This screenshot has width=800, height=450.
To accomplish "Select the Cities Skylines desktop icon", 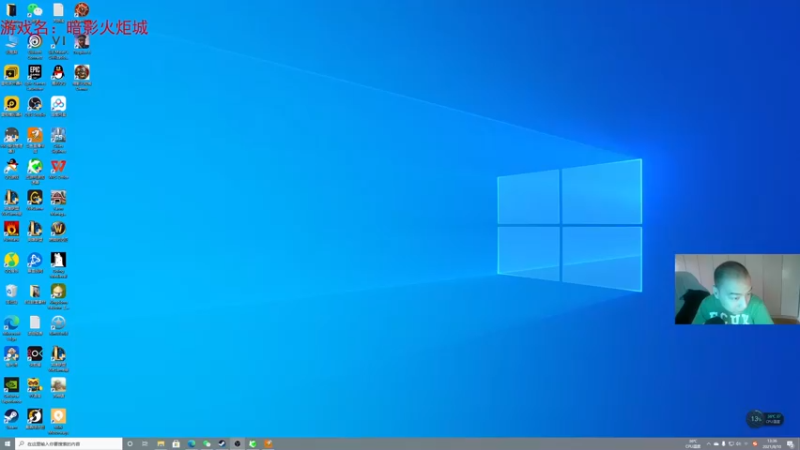I will pyautogui.click(x=58, y=135).
